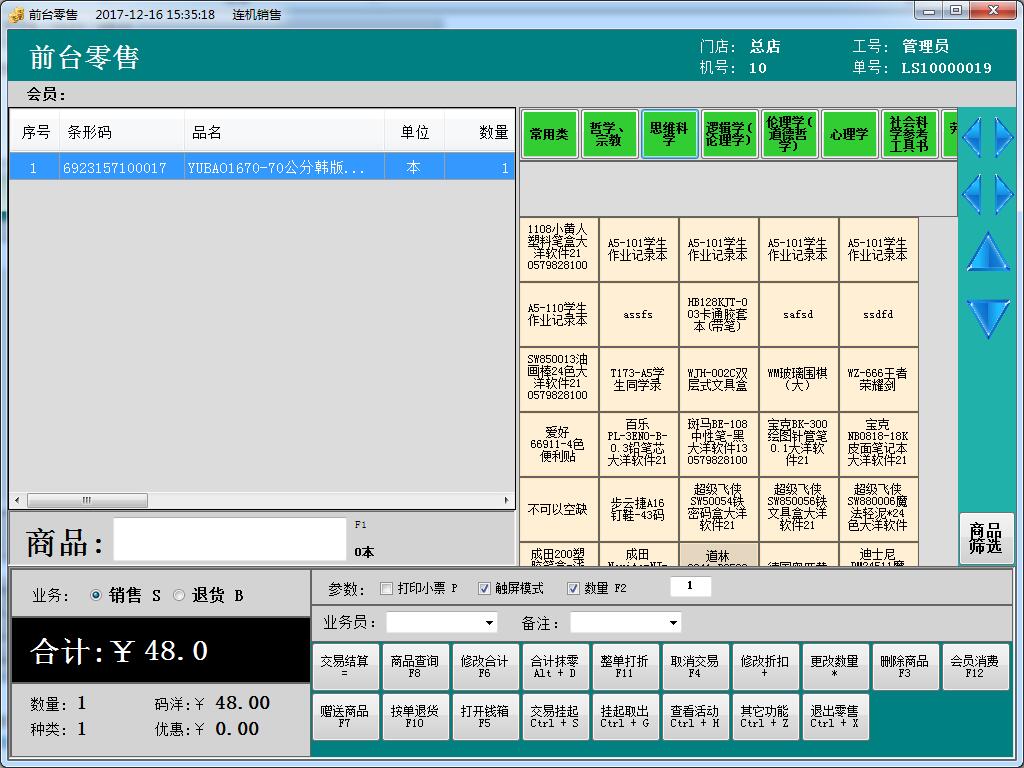The height and width of the screenshot is (768, 1024).
Task: Click the 退出零售 button
Action: pyautogui.click(x=835, y=717)
